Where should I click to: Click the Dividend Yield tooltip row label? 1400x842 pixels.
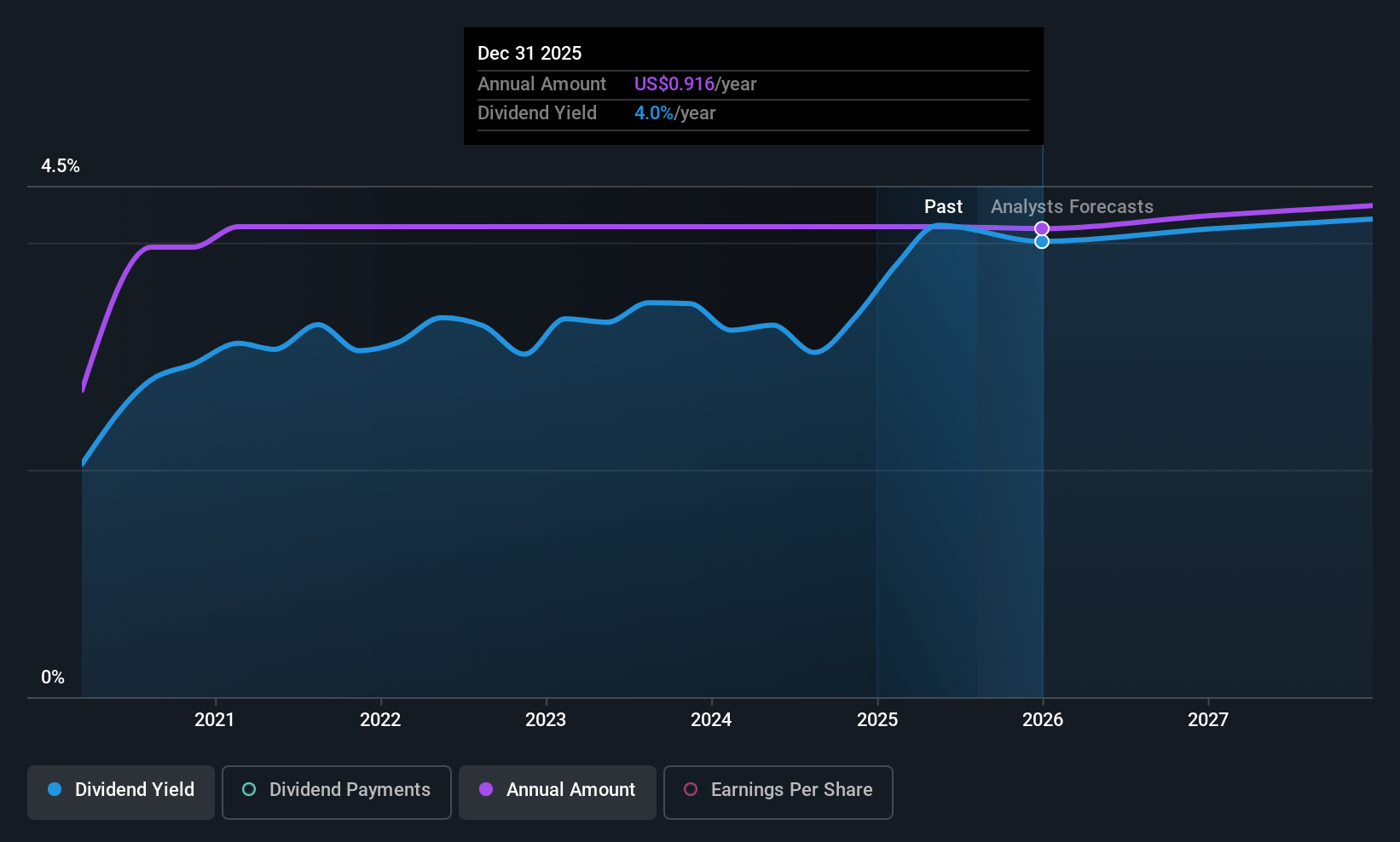tap(537, 112)
